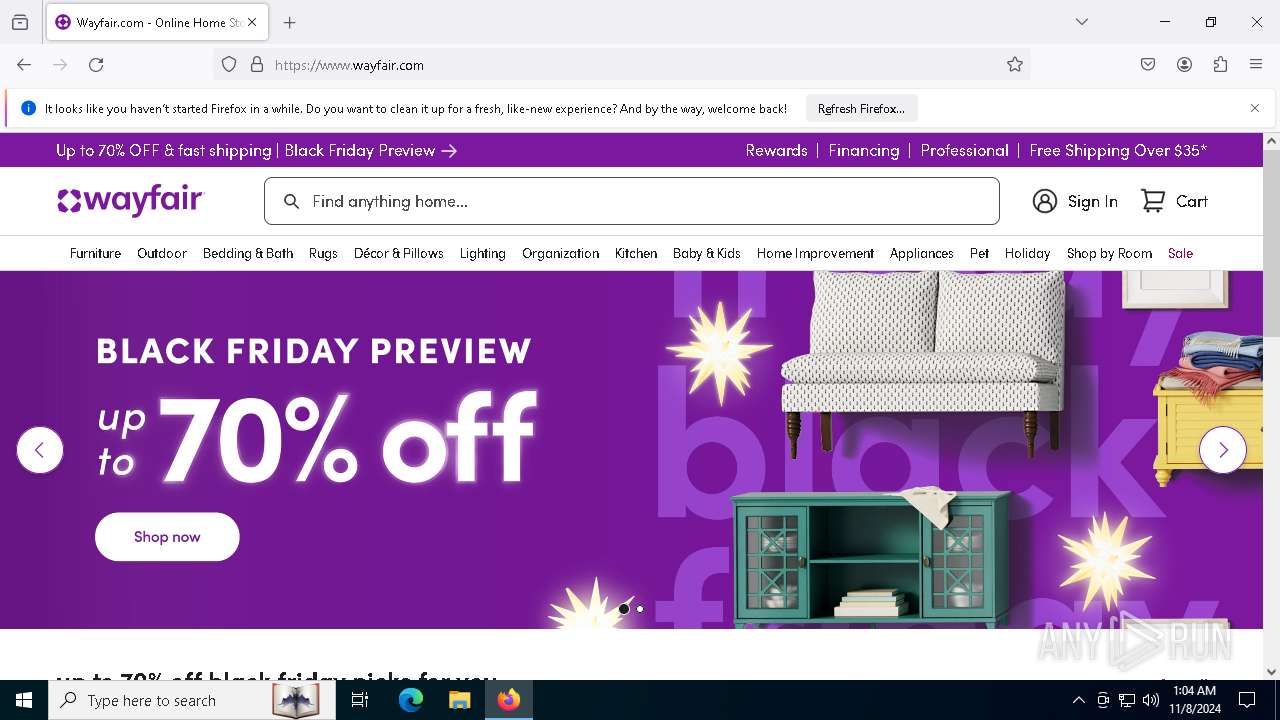1280x720 pixels.
Task: Open a new browser tab
Action: pyautogui.click(x=290, y=22)
